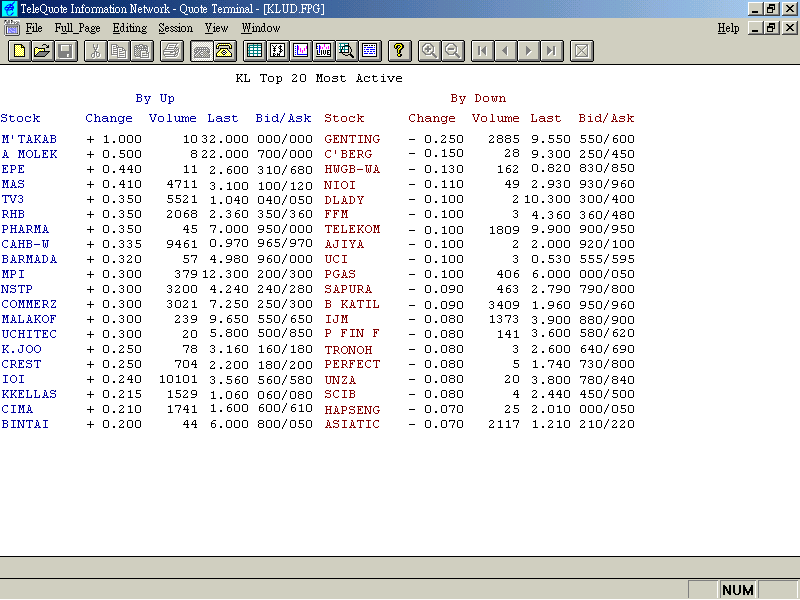Open the Editing menu
Screen dimensions: 800x600
130,28
